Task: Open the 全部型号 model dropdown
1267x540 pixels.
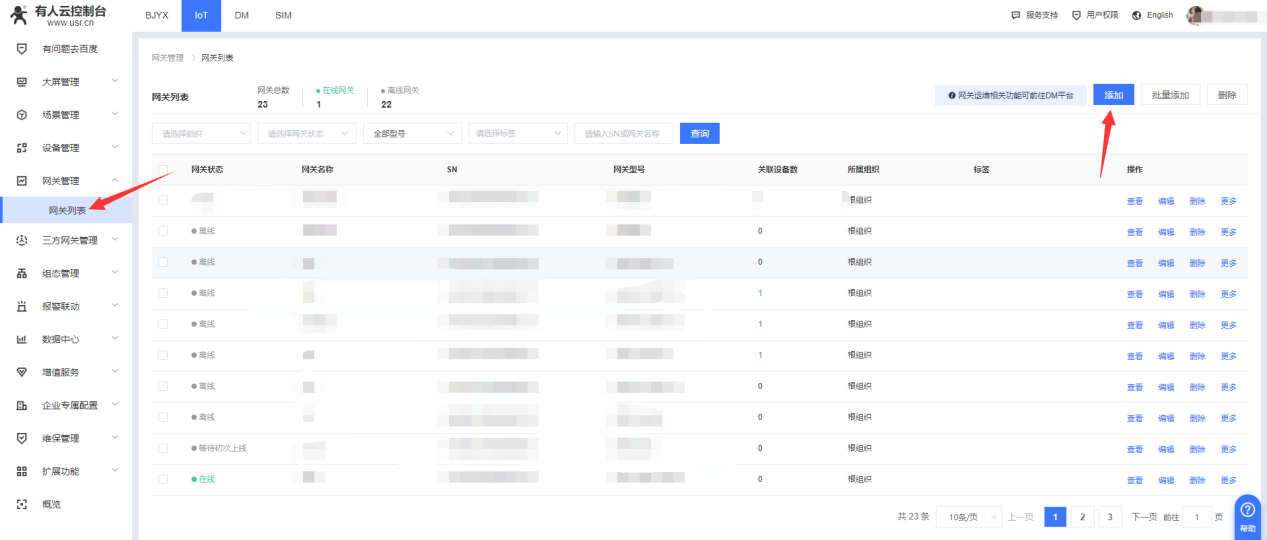Action: [412, 133]
